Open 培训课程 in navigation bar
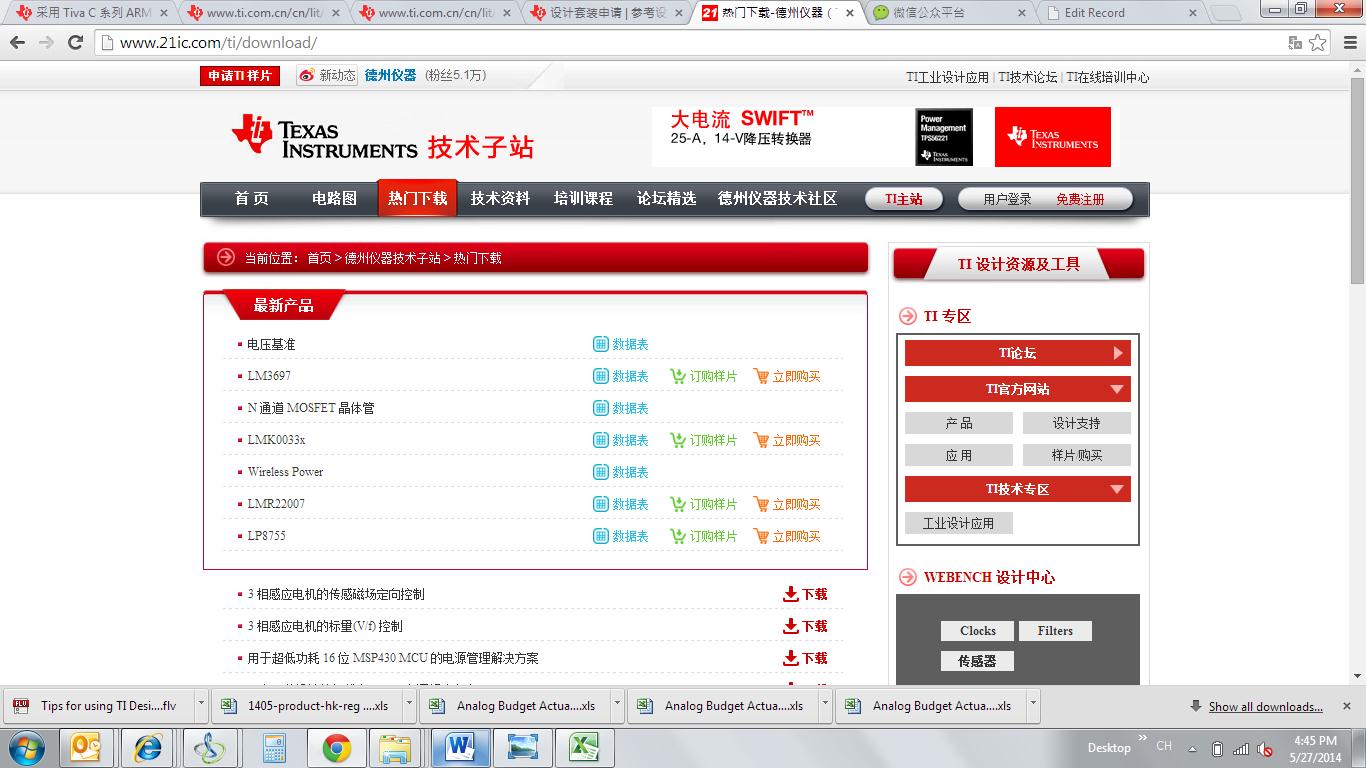Screen dimensions: 1366x768 (583, 199)
